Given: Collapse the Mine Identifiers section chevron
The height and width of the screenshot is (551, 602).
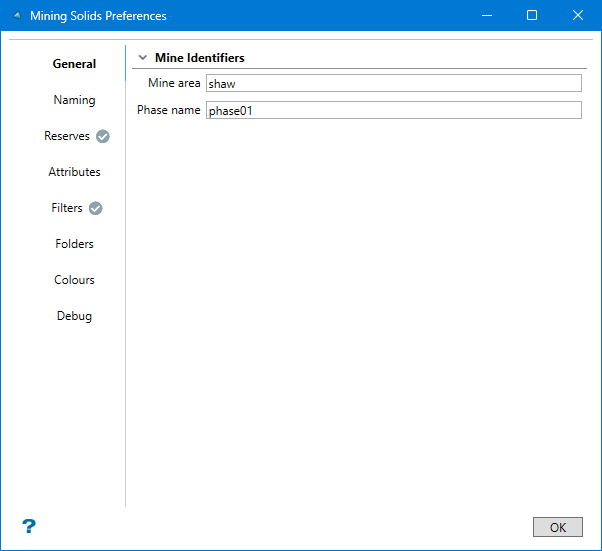Looking at the screenshot, I should (143, 58).
